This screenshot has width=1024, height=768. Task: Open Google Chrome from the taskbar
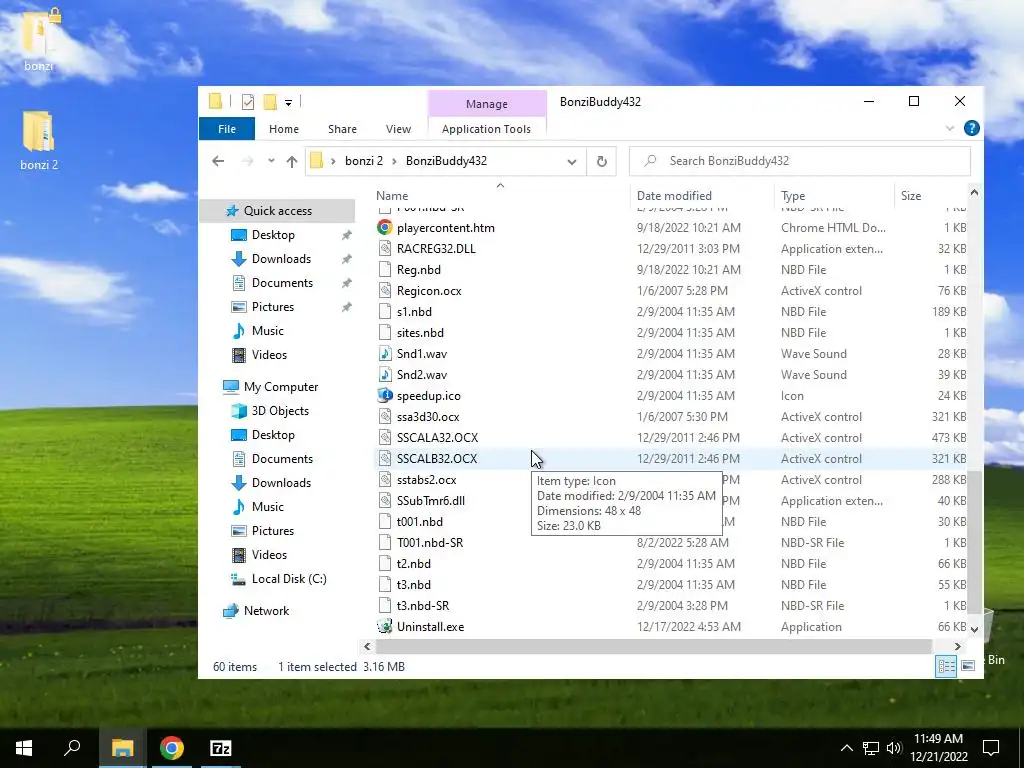click(171, 748)
